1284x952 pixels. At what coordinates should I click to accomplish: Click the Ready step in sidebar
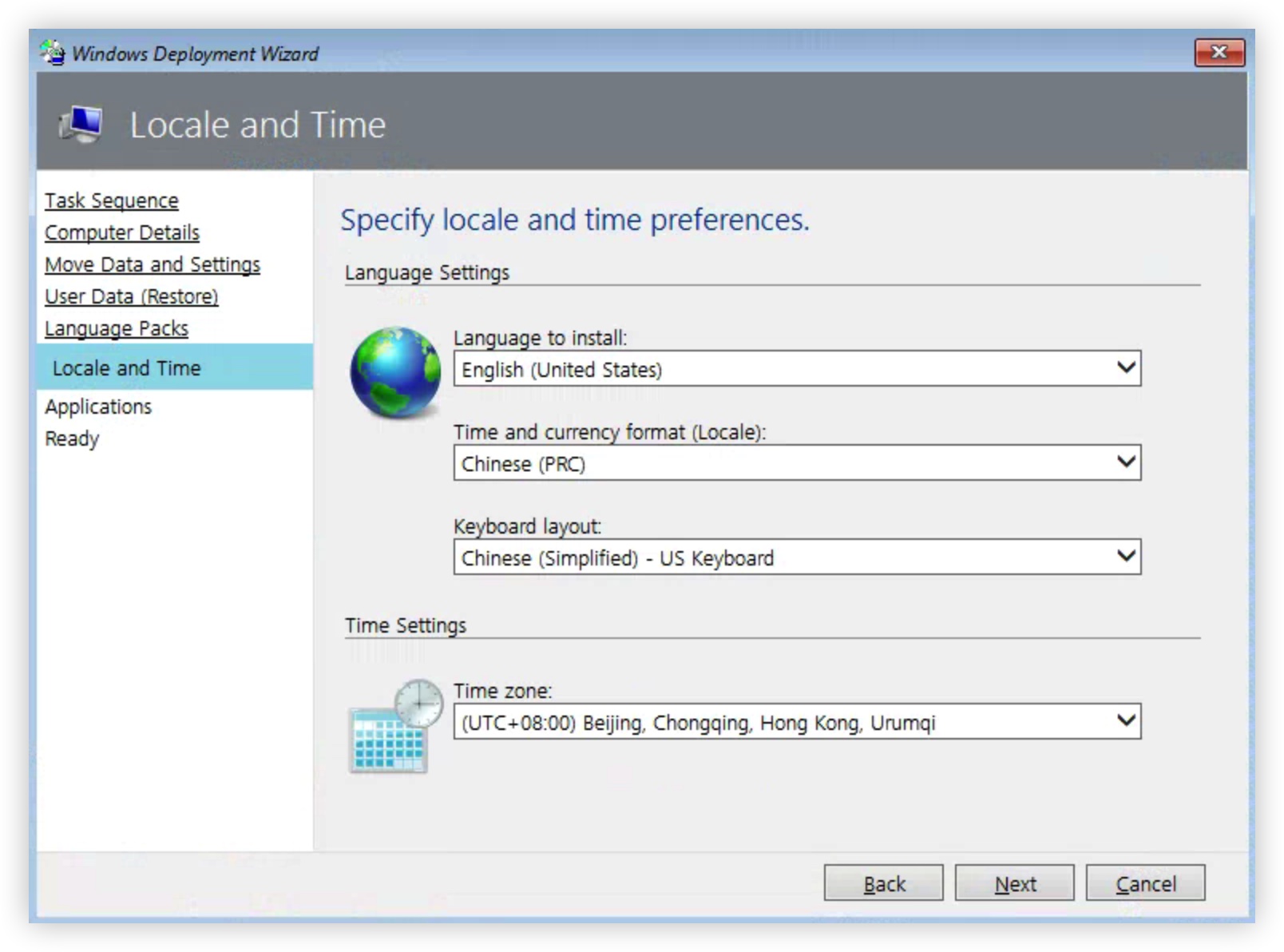coord(72,438)
